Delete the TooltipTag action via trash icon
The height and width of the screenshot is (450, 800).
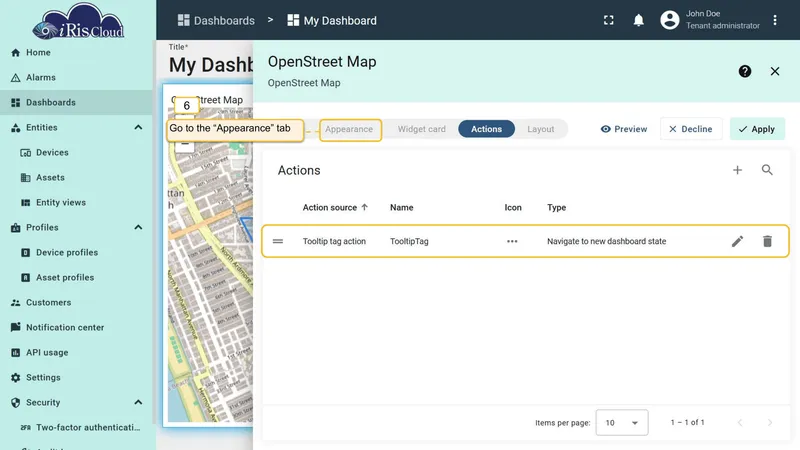767,241
